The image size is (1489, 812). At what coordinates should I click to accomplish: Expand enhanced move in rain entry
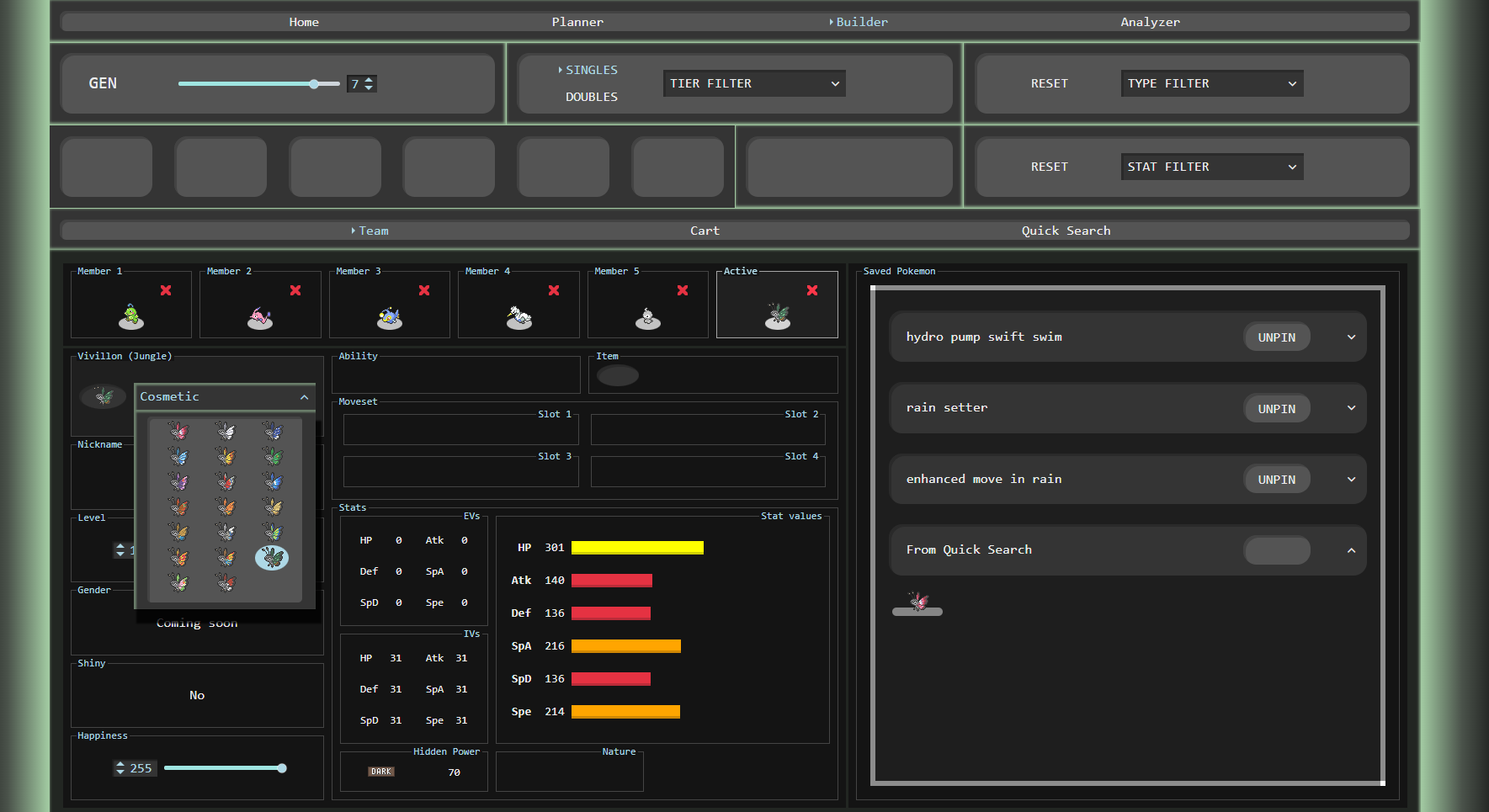click(1351, 480)
